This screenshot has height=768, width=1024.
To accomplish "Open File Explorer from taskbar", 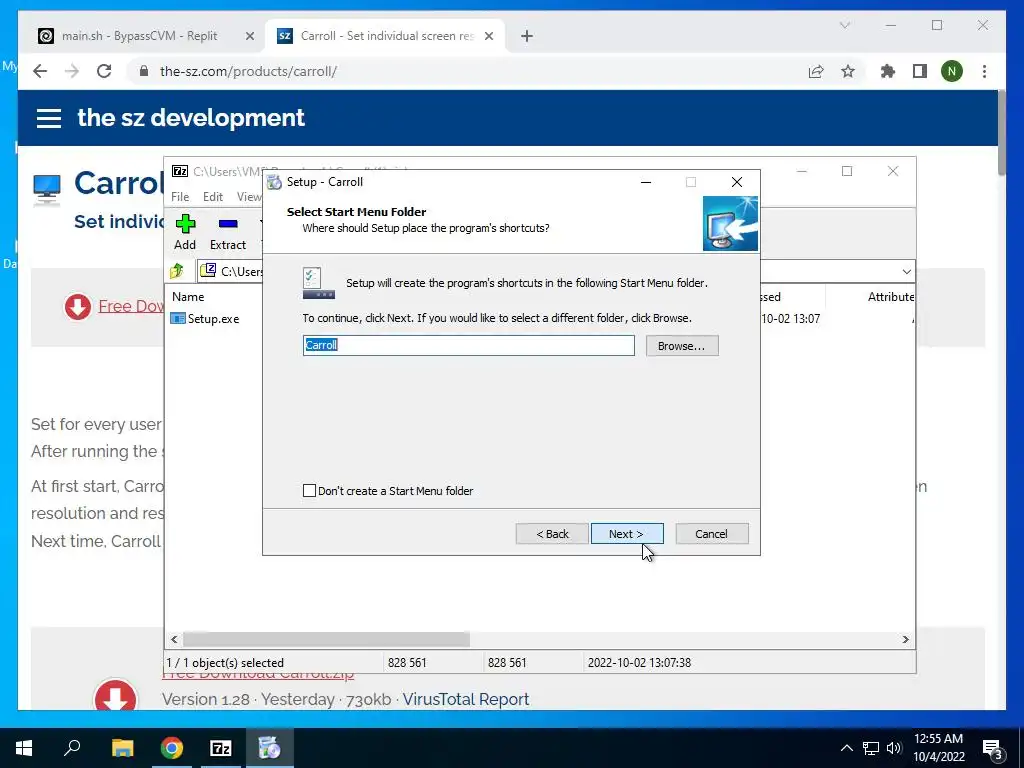I will click(122, 748).
